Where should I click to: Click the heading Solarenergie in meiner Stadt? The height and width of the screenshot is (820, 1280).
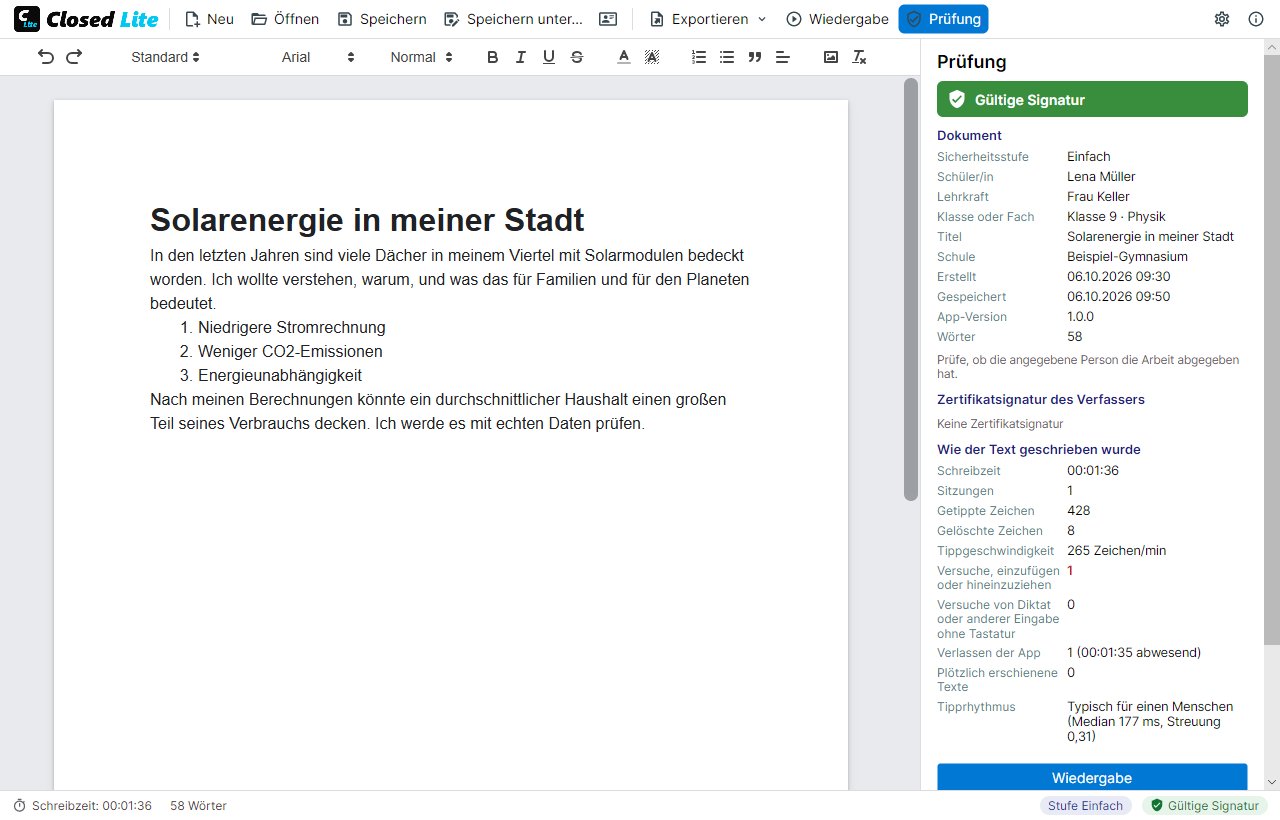coord(367,219)
